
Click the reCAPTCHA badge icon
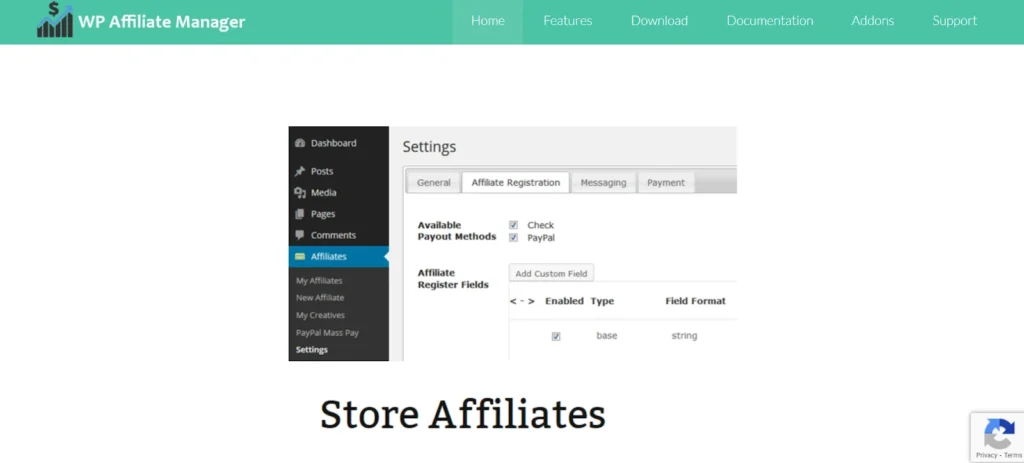click(x=998, y=433)
